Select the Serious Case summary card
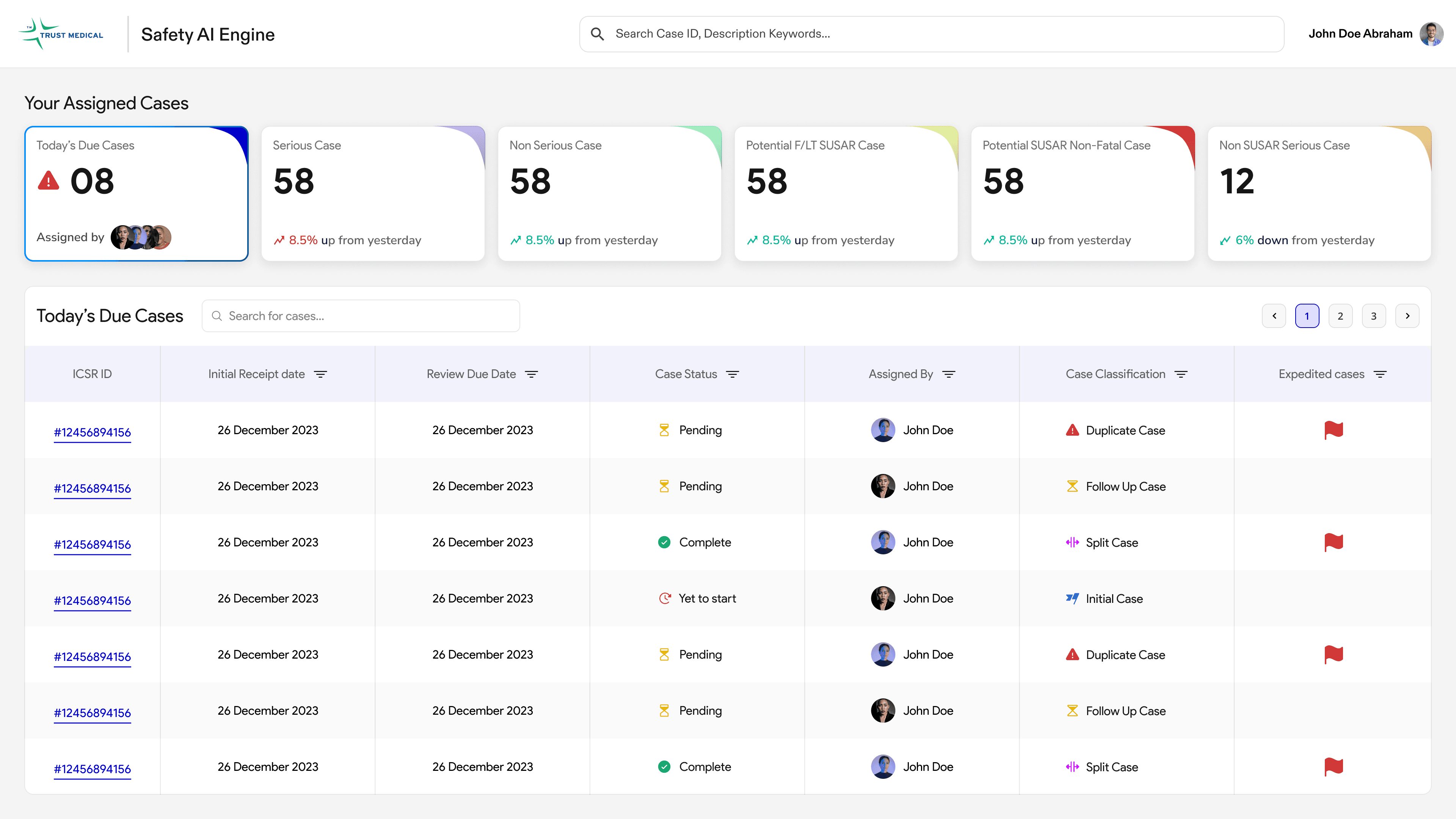Image resolution: width=1456 pixels, height=819 pixels. click(x=373, y=193)
